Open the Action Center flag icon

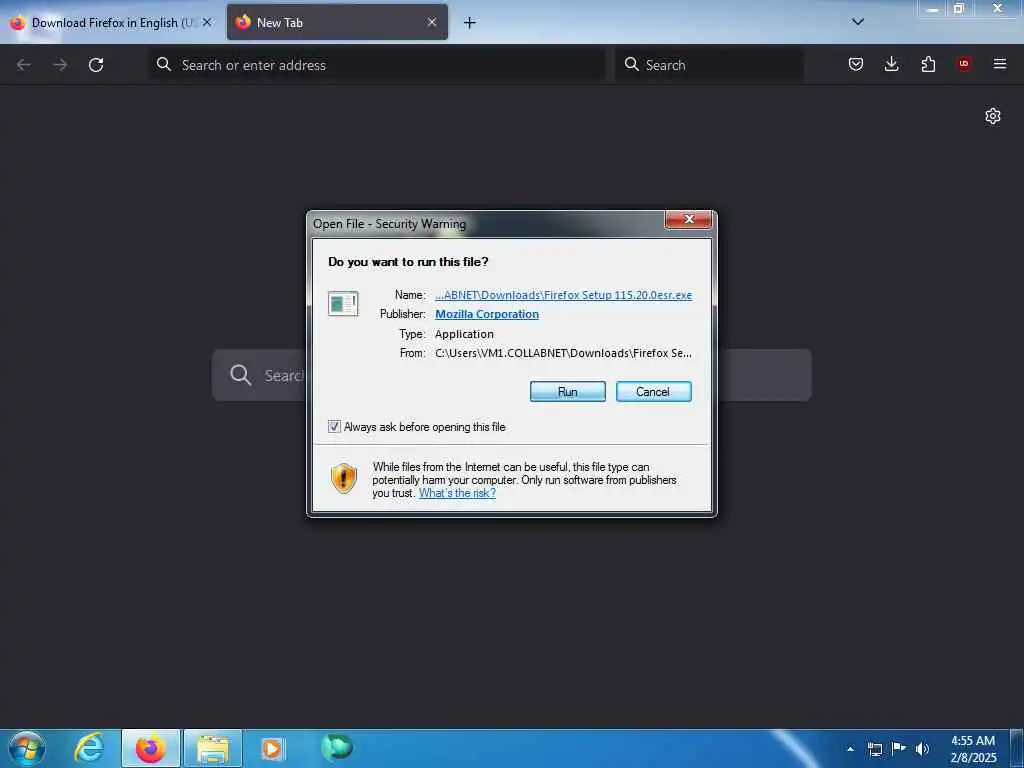pos(899,748)
